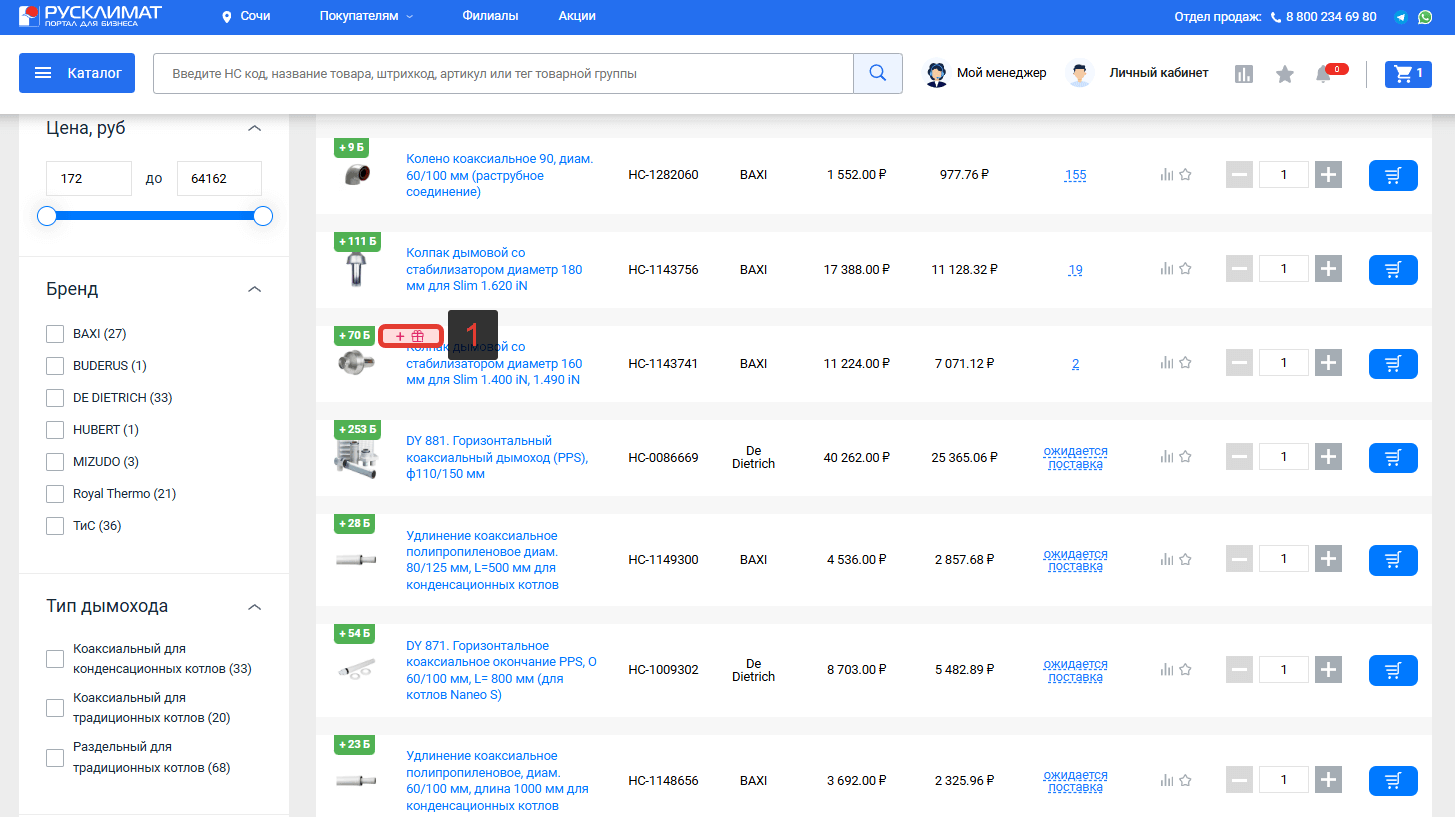Open city selector Сочи

(x=246, y=16)
